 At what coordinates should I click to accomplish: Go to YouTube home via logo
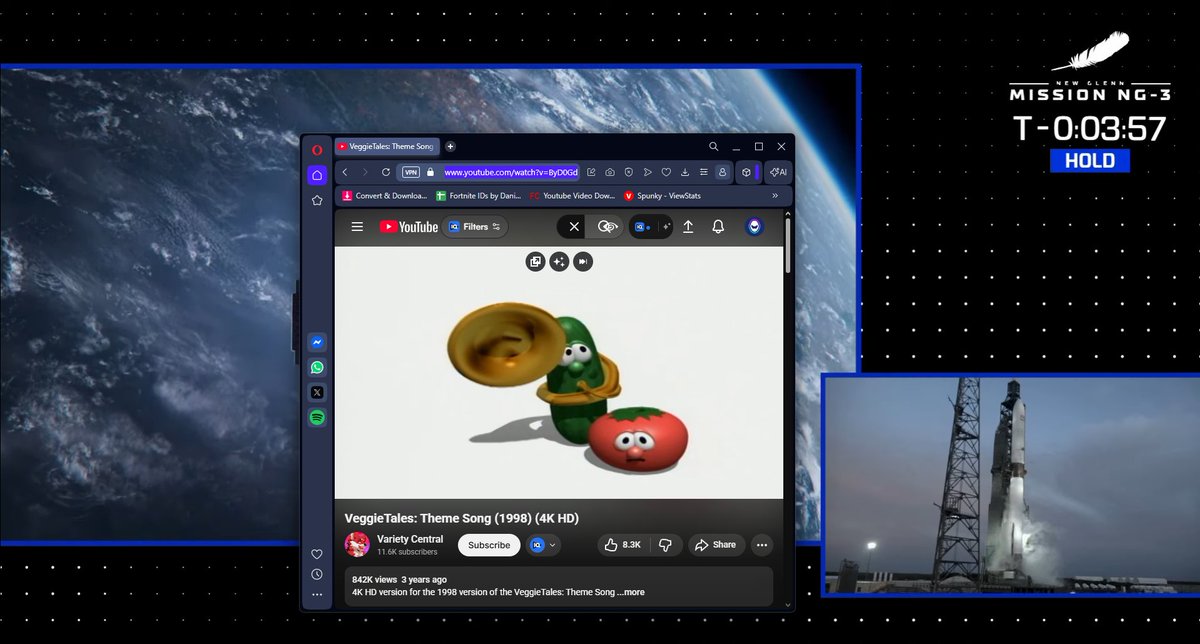click(408, 227)
